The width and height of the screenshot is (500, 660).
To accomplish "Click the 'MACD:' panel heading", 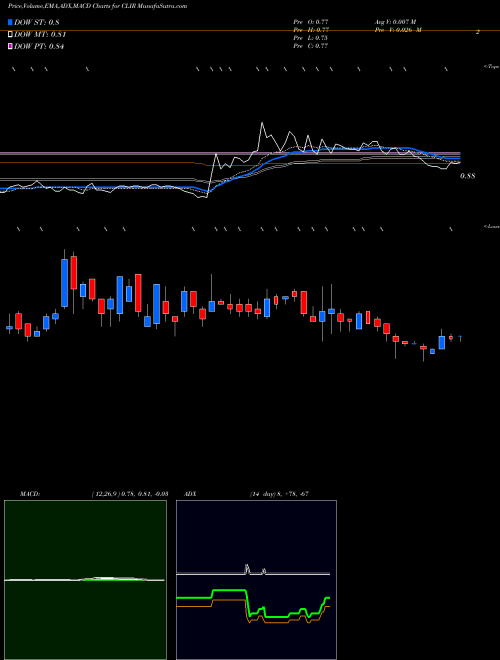I will [x=30, y=494].
